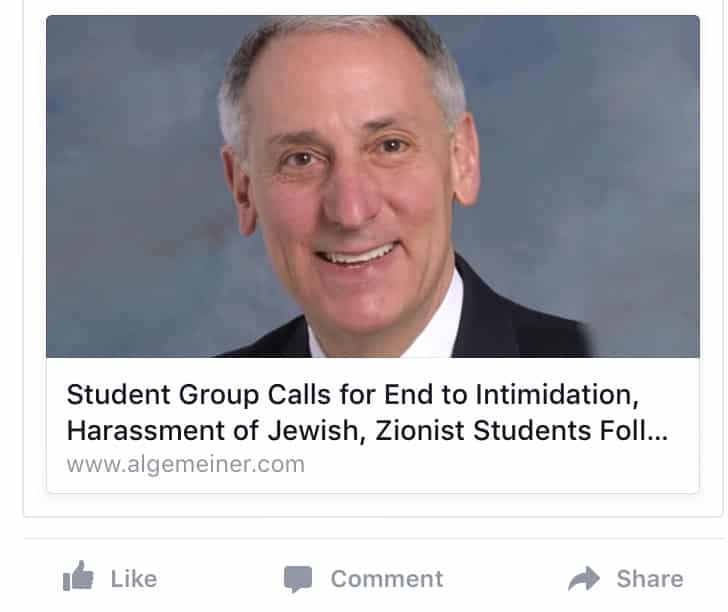Like the post via the Like label
The width and height of the screenshot is (728, 612).
point(134,579)
